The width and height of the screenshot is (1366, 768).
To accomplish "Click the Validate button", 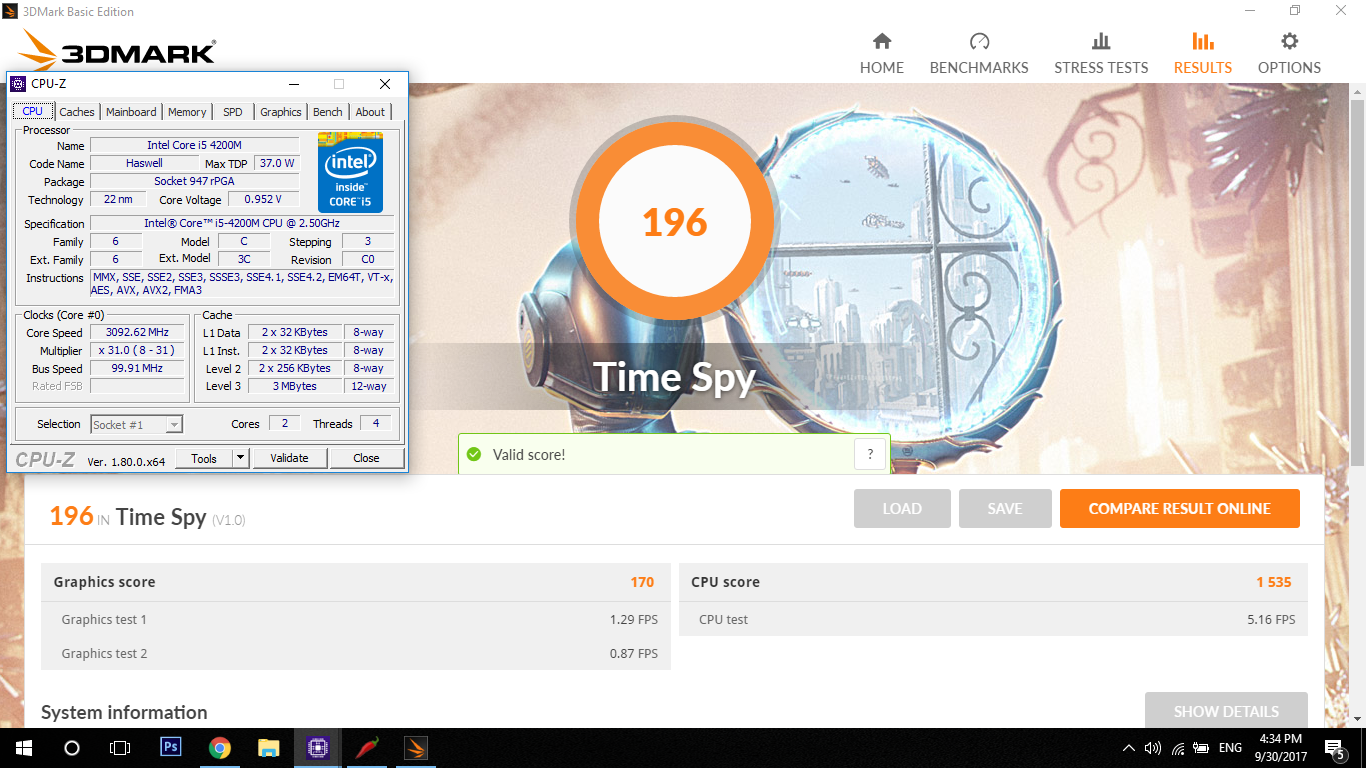I will point(289,458).
